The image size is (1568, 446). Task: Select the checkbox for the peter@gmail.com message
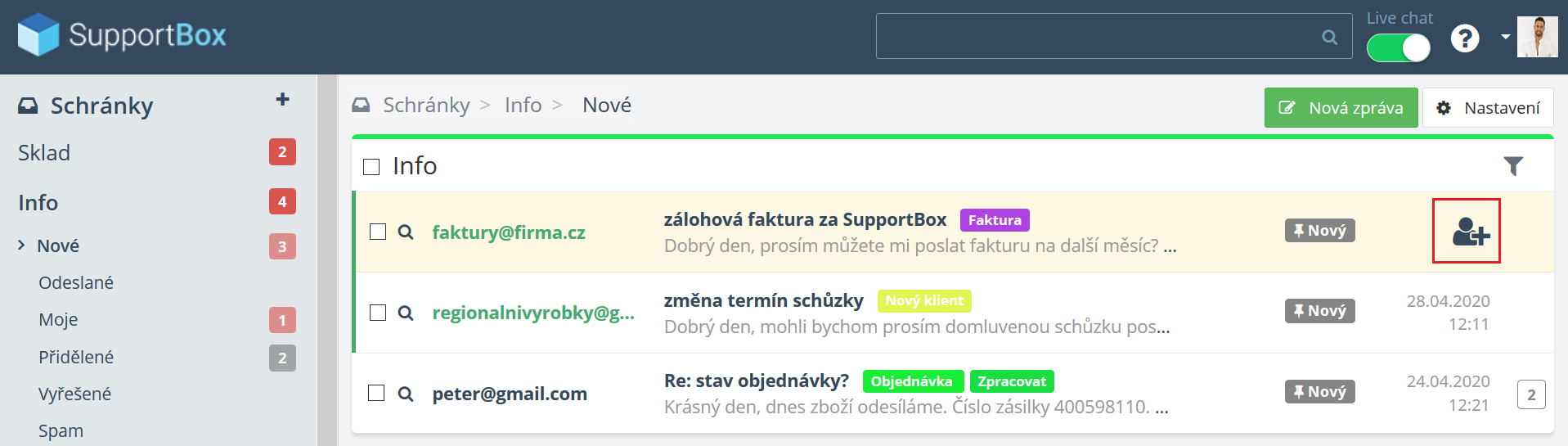pyautogui.click(x=377, y=394)
